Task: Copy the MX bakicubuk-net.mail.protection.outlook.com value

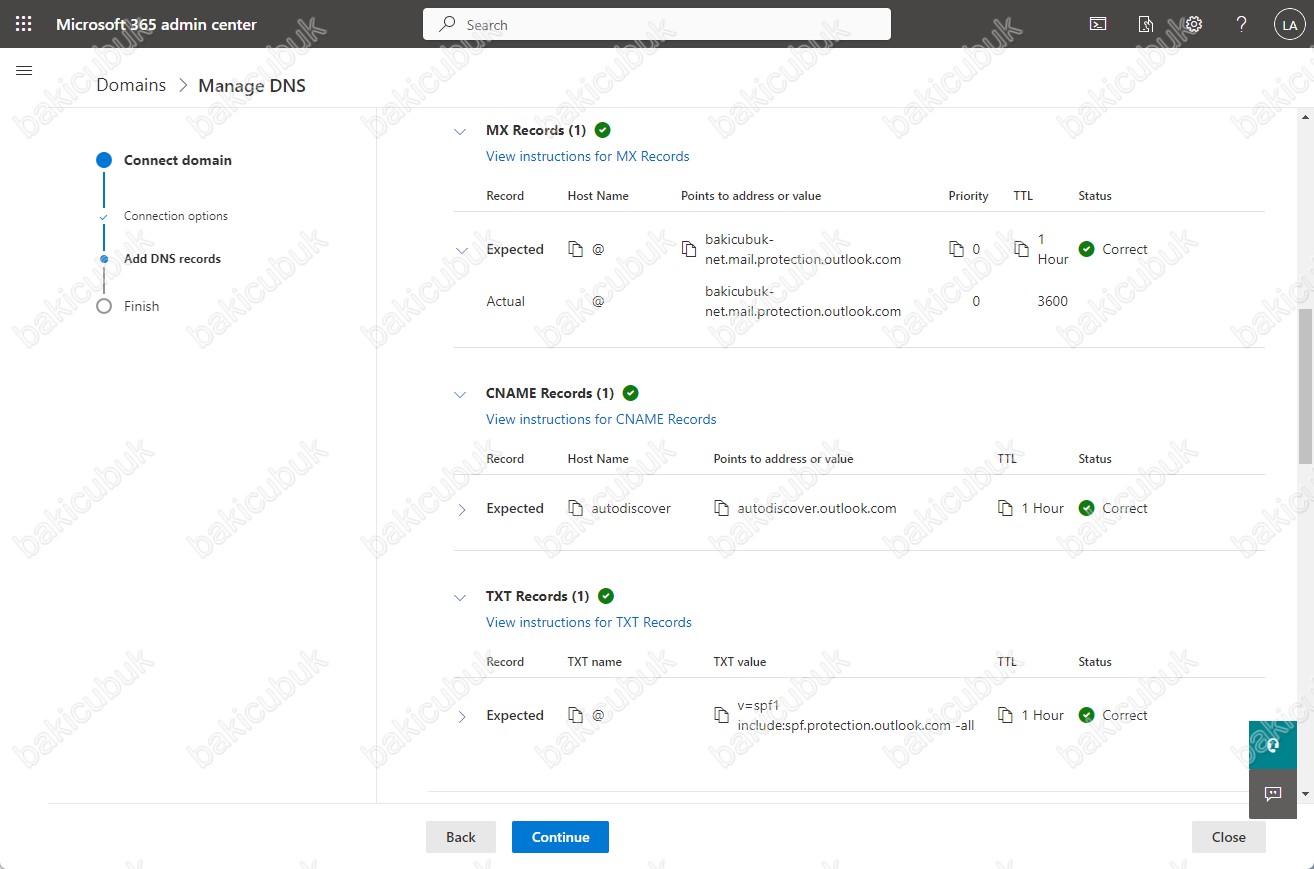Action: point(689,249)
